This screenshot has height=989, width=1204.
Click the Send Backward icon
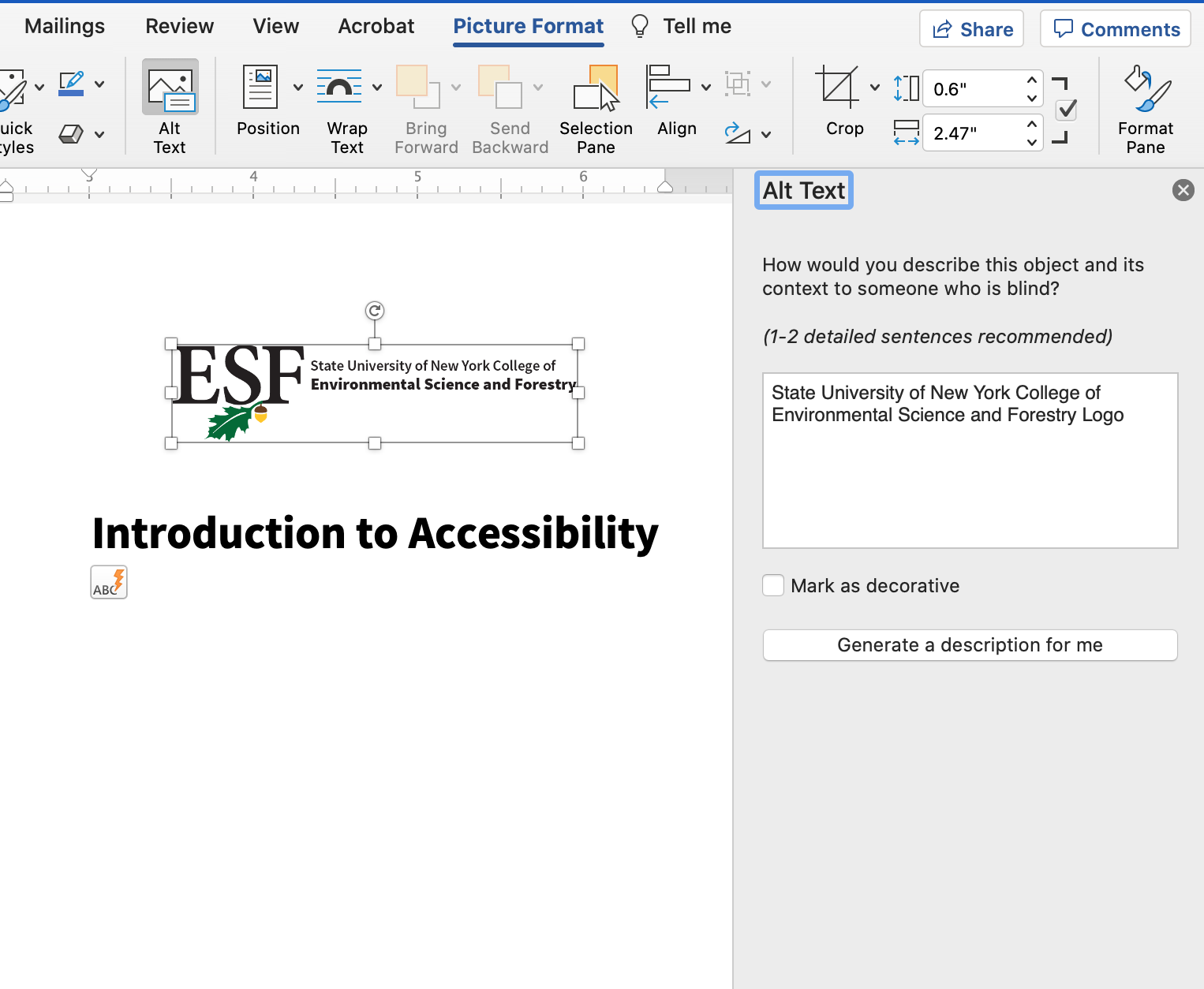[500, 87]
